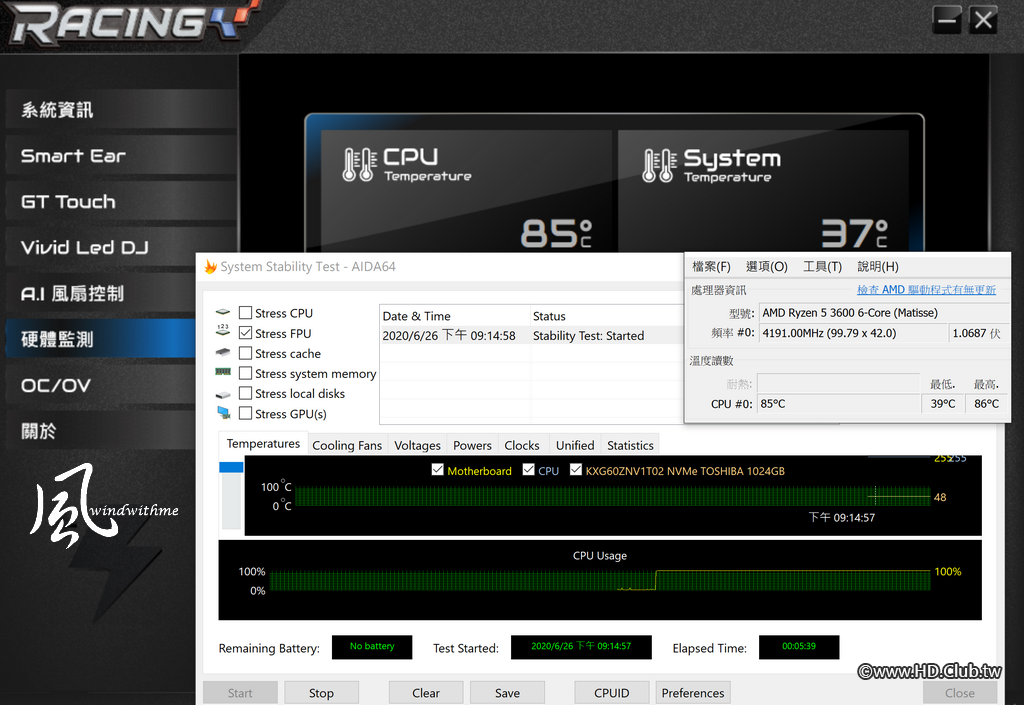Image resolution: width=1024 pixels, height=705 pixels.
Task: Open A.I 風扇控制 in Racing sidebar
Action: (x=101, y=293)
